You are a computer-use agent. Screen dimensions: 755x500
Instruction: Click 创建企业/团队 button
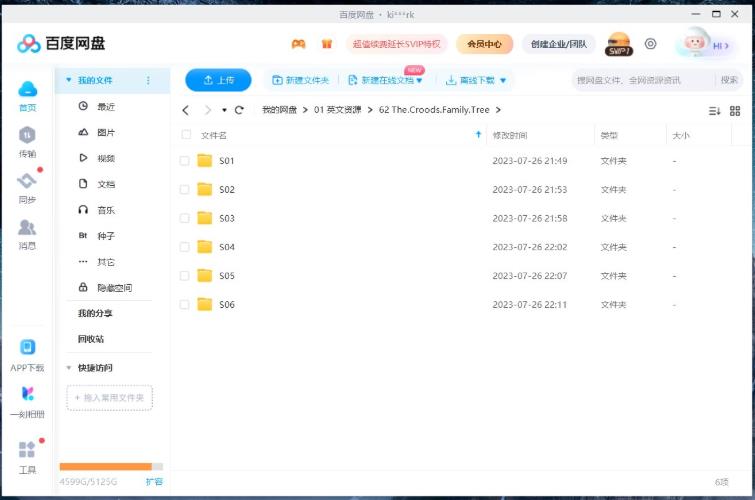pos(559,44)
